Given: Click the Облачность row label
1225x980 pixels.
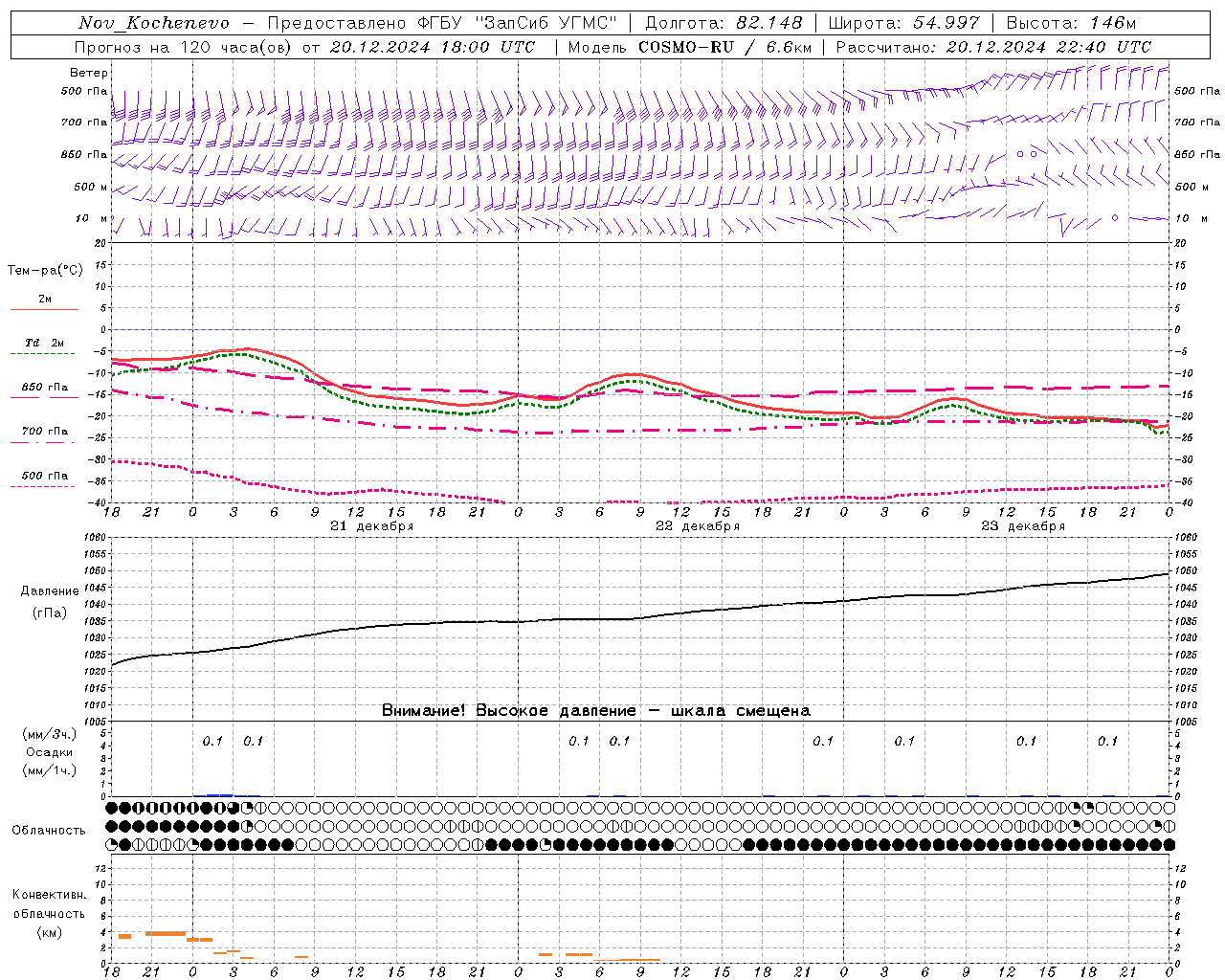Looking at the screenshot, I should pyautogui.click(x=49, y=830).
